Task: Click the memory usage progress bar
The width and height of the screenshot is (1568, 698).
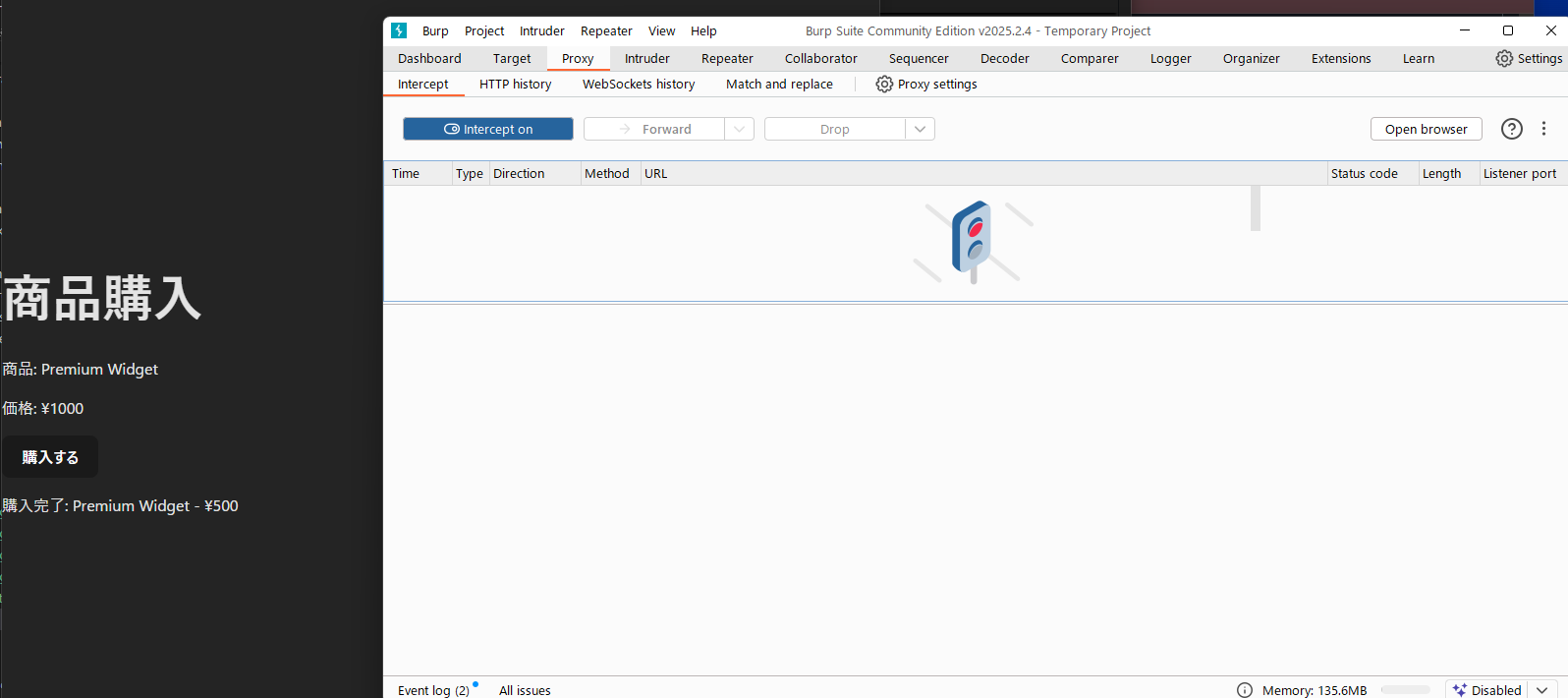Action: (x=1405, y=690)
